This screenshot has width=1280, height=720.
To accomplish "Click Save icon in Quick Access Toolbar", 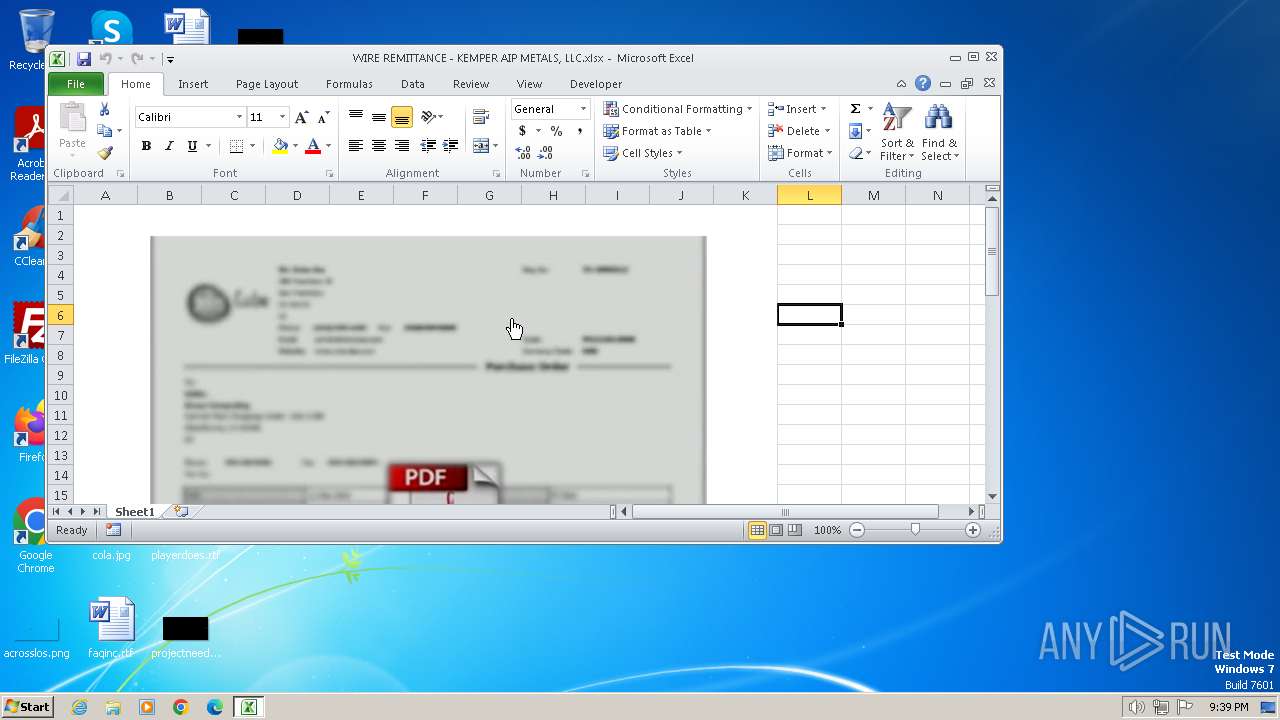I will point(84,58).
